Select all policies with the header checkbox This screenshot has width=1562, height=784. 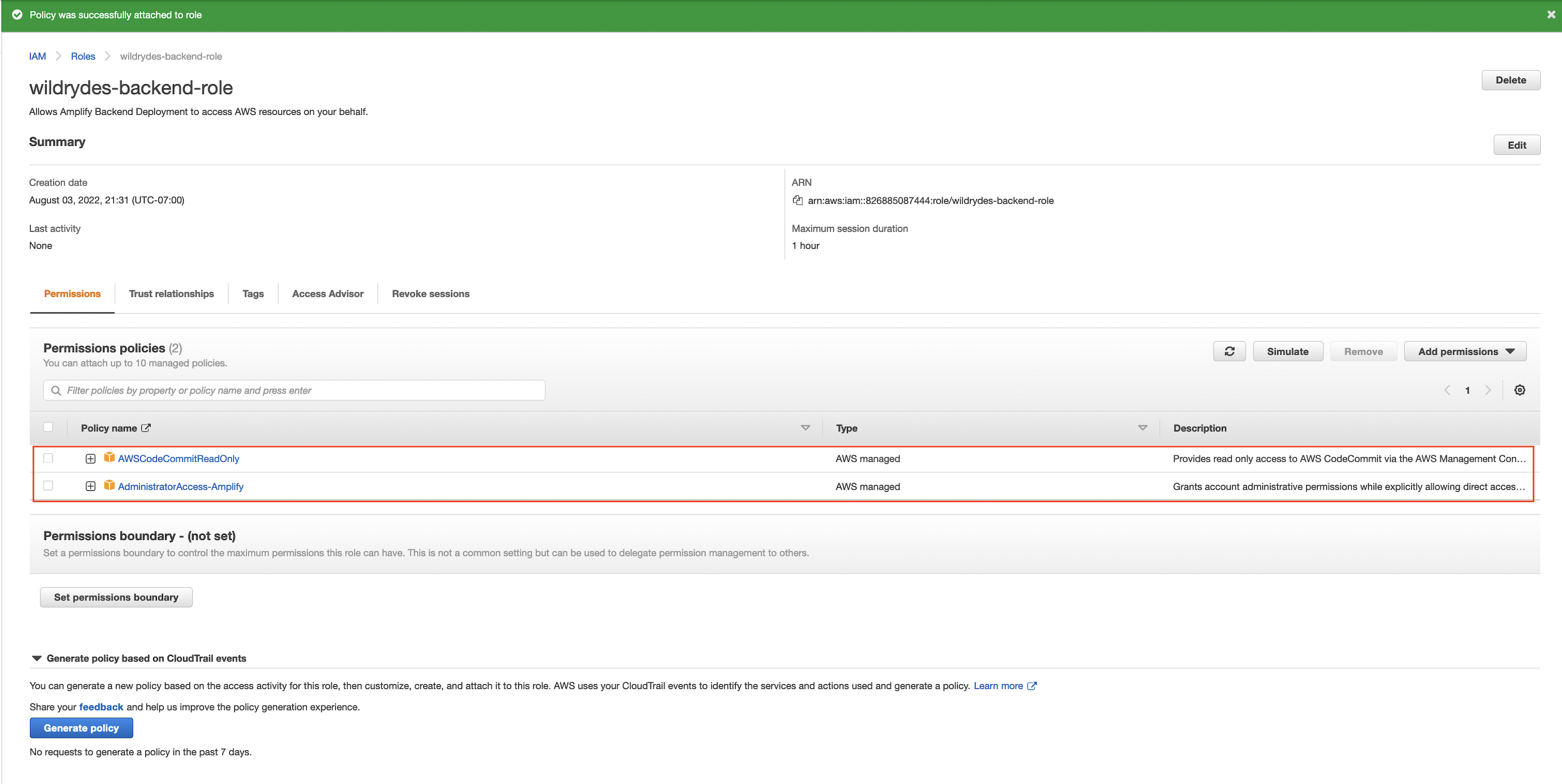[x=48, y=427]
